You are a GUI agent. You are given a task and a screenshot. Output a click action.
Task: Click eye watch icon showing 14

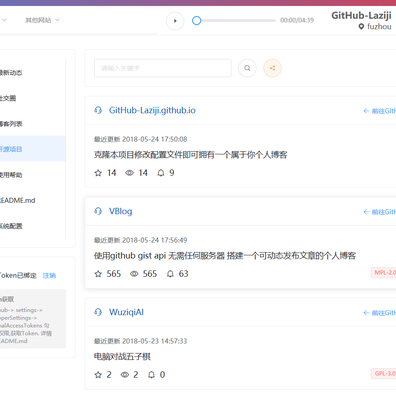129,173
